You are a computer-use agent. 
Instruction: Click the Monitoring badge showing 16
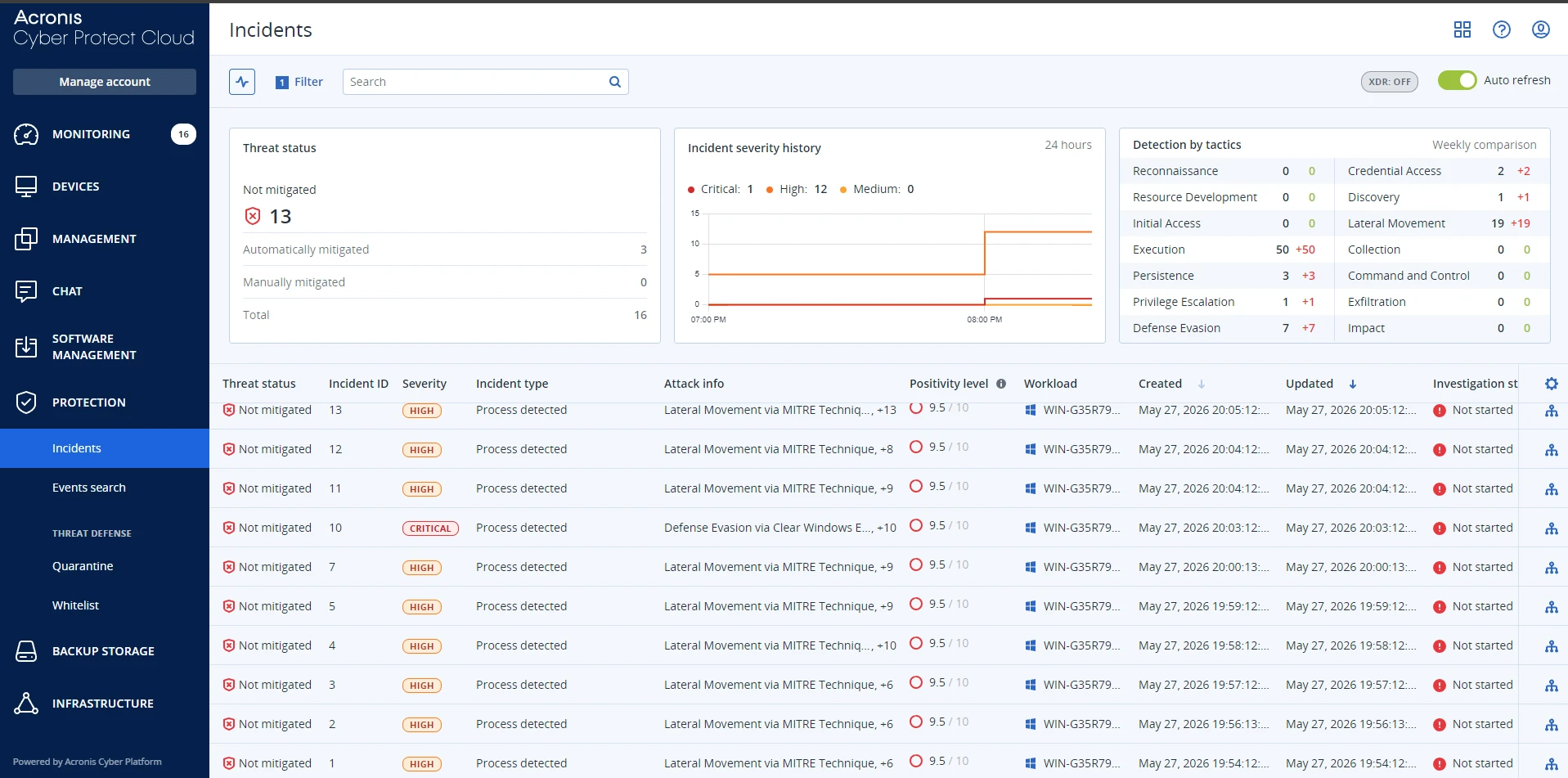point(183,134)
